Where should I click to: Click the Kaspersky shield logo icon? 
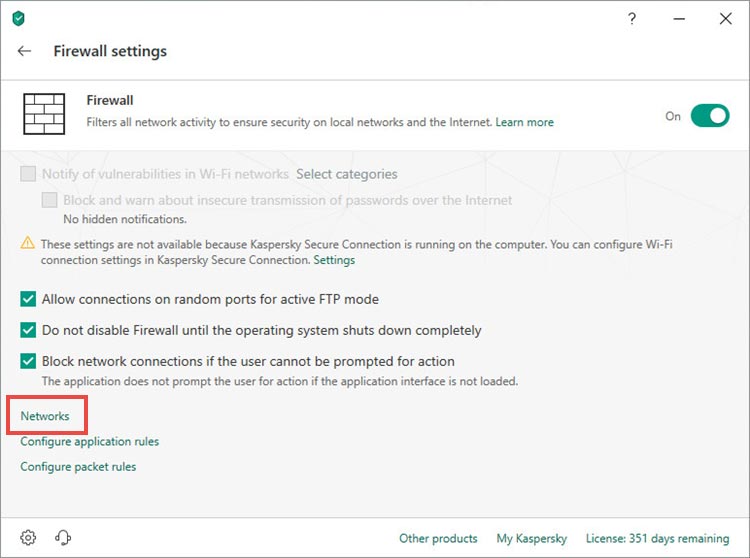(19, 19)
